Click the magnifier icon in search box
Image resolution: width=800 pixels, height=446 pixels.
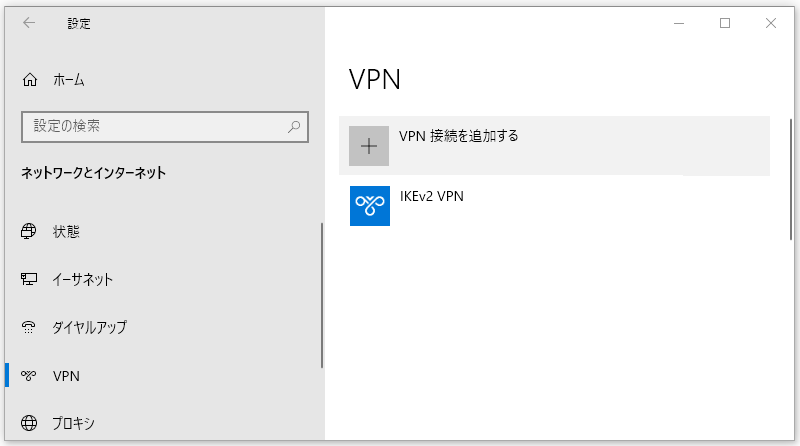294,127
